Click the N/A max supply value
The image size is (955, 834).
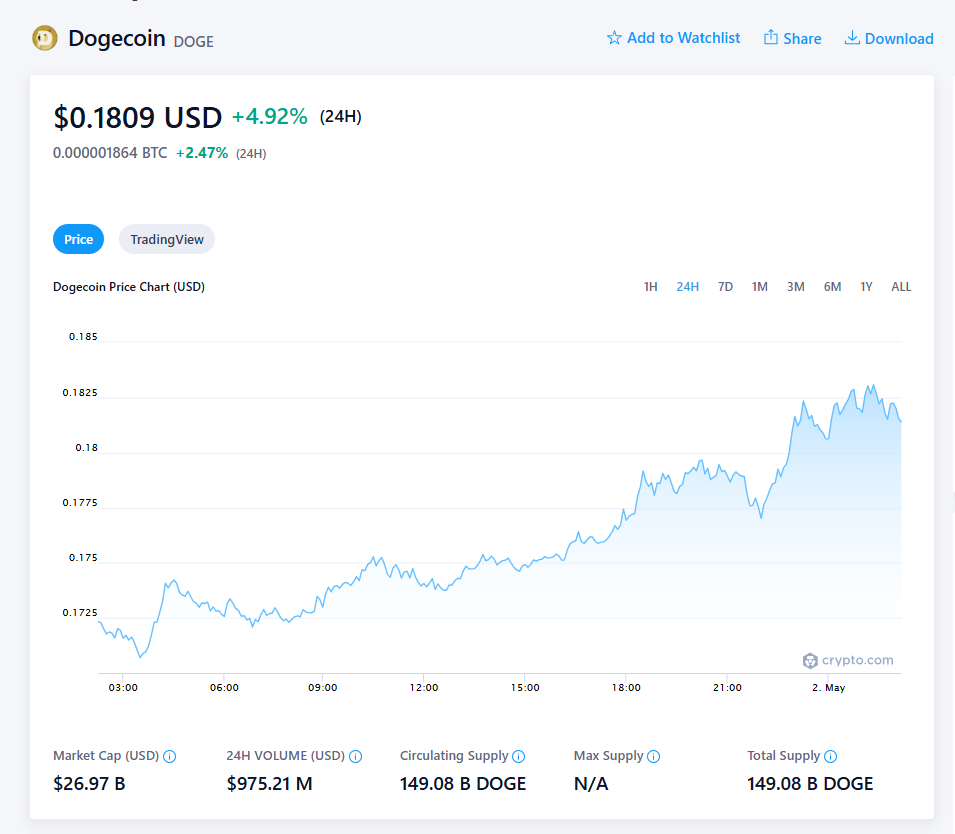click(591, 783)
